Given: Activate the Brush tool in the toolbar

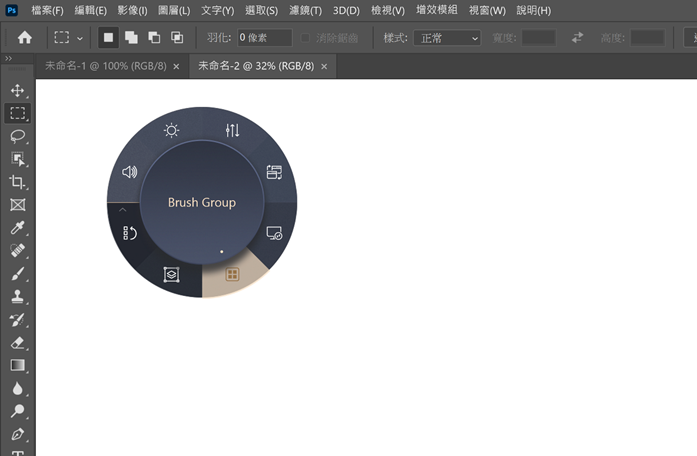Looking at the screenshot, I should click(17, 273).
